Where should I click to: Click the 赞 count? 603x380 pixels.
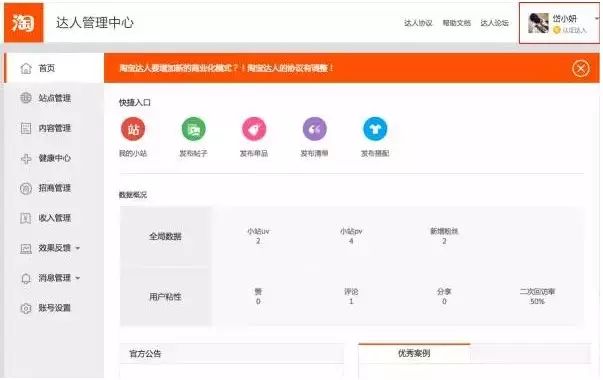coord(258,302)
